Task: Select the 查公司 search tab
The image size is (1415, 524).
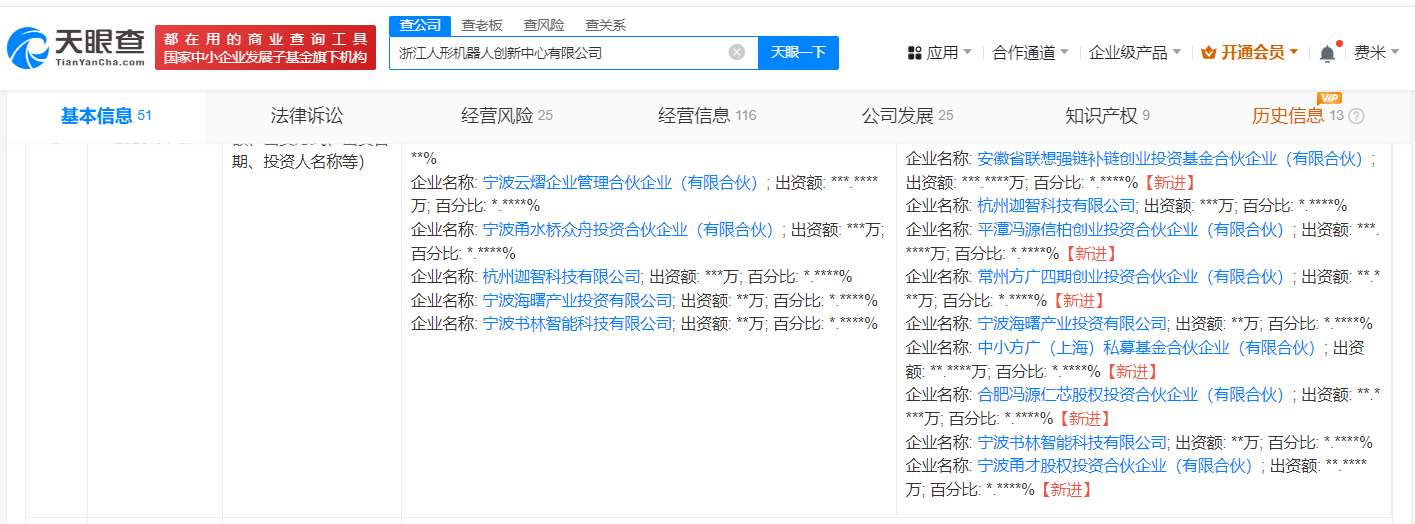Action: coord(420,25)
